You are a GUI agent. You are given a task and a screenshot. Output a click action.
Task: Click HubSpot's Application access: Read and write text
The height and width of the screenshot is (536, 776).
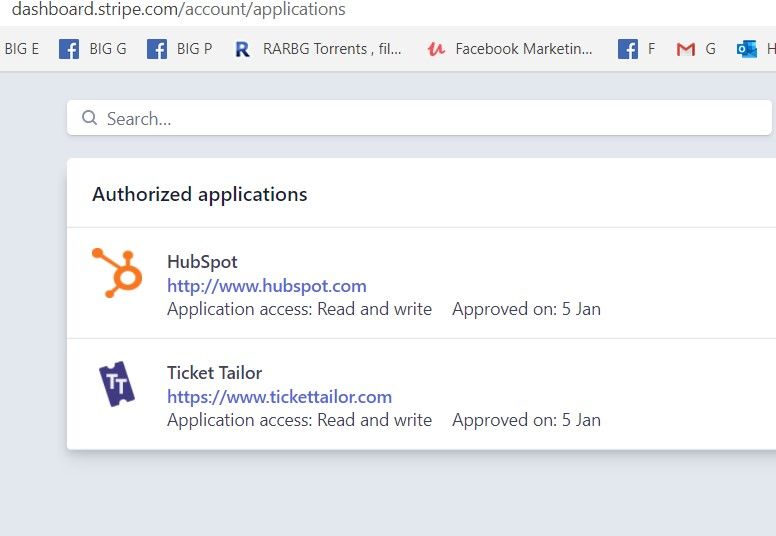pos(299,309)
